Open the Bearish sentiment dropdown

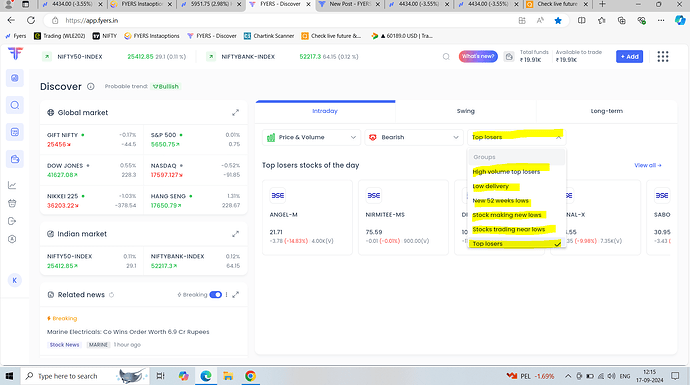[414, 137]
